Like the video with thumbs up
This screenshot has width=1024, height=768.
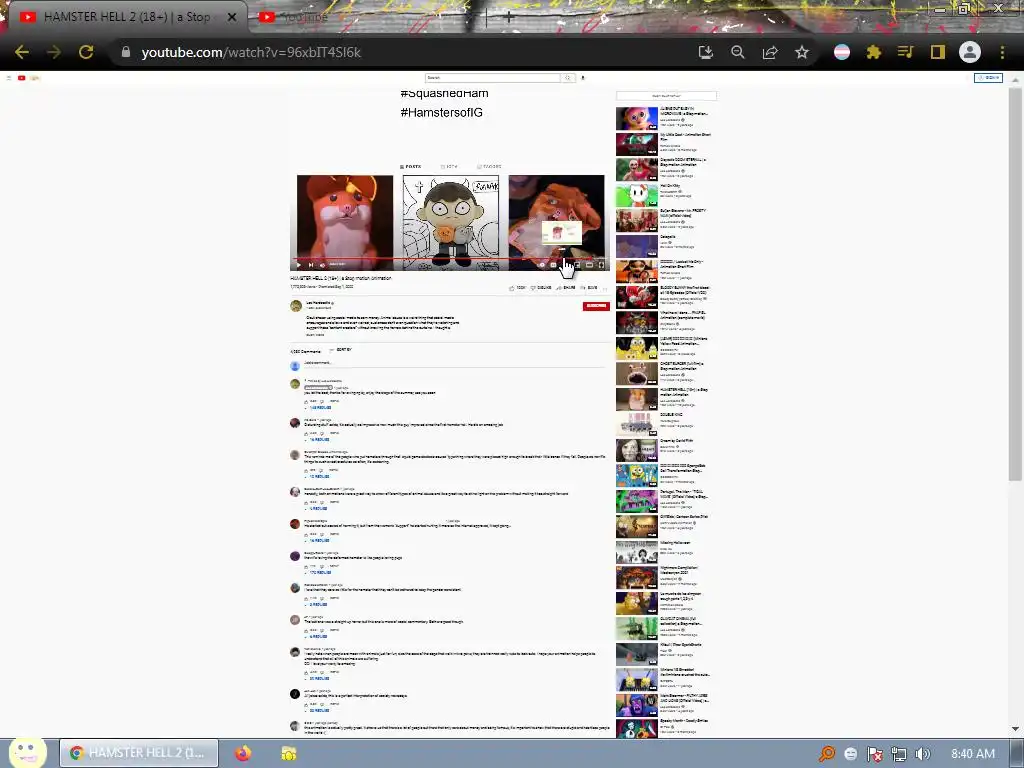pos(517,287)
